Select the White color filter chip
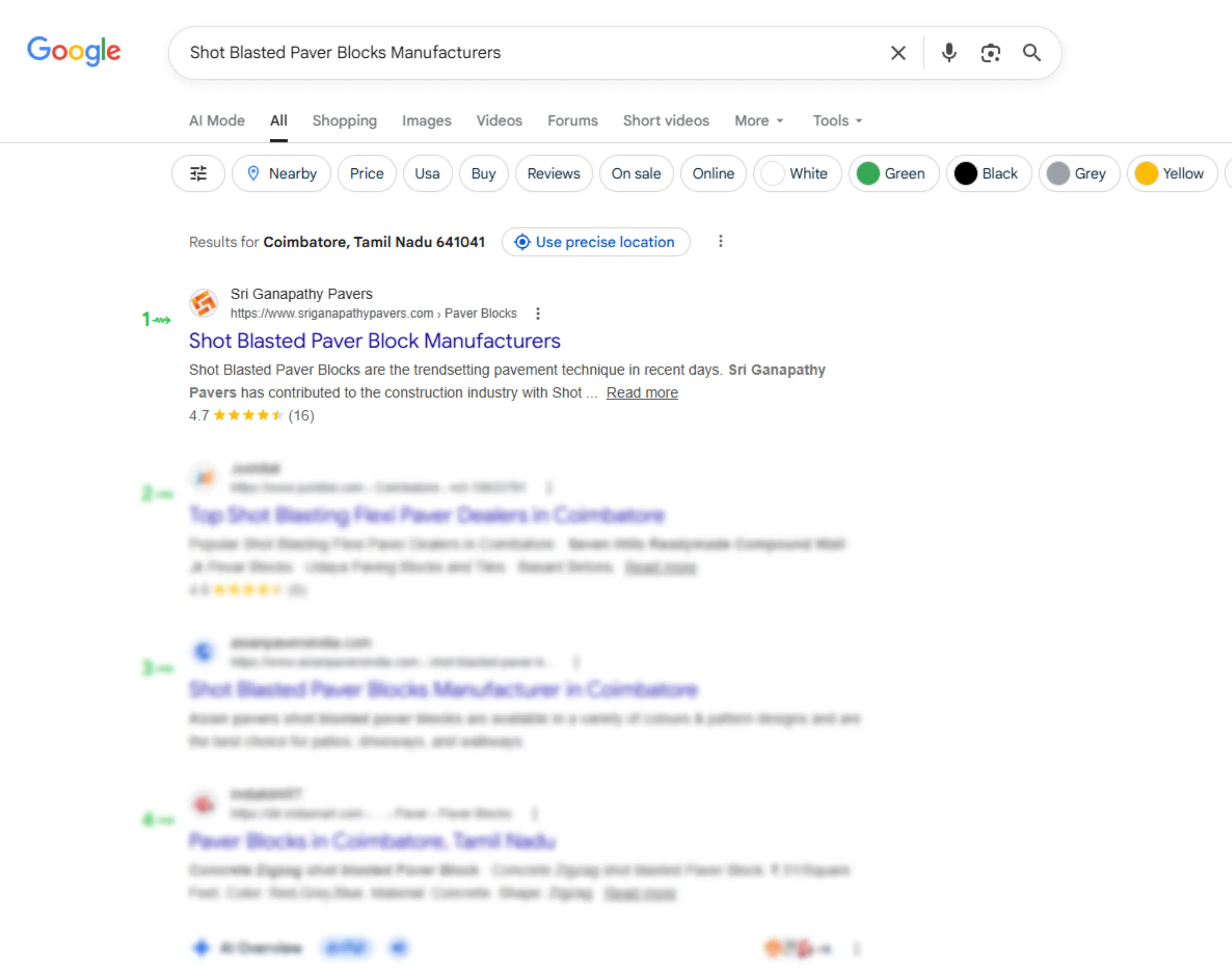The image size is (1232, 979). 797,173
